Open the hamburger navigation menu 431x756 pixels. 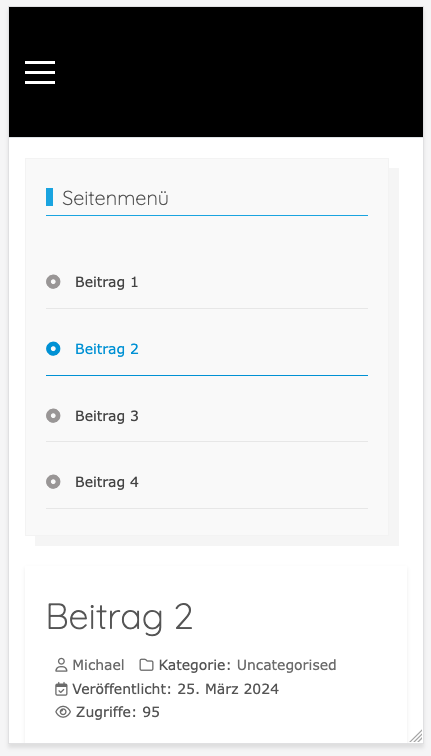40,72
